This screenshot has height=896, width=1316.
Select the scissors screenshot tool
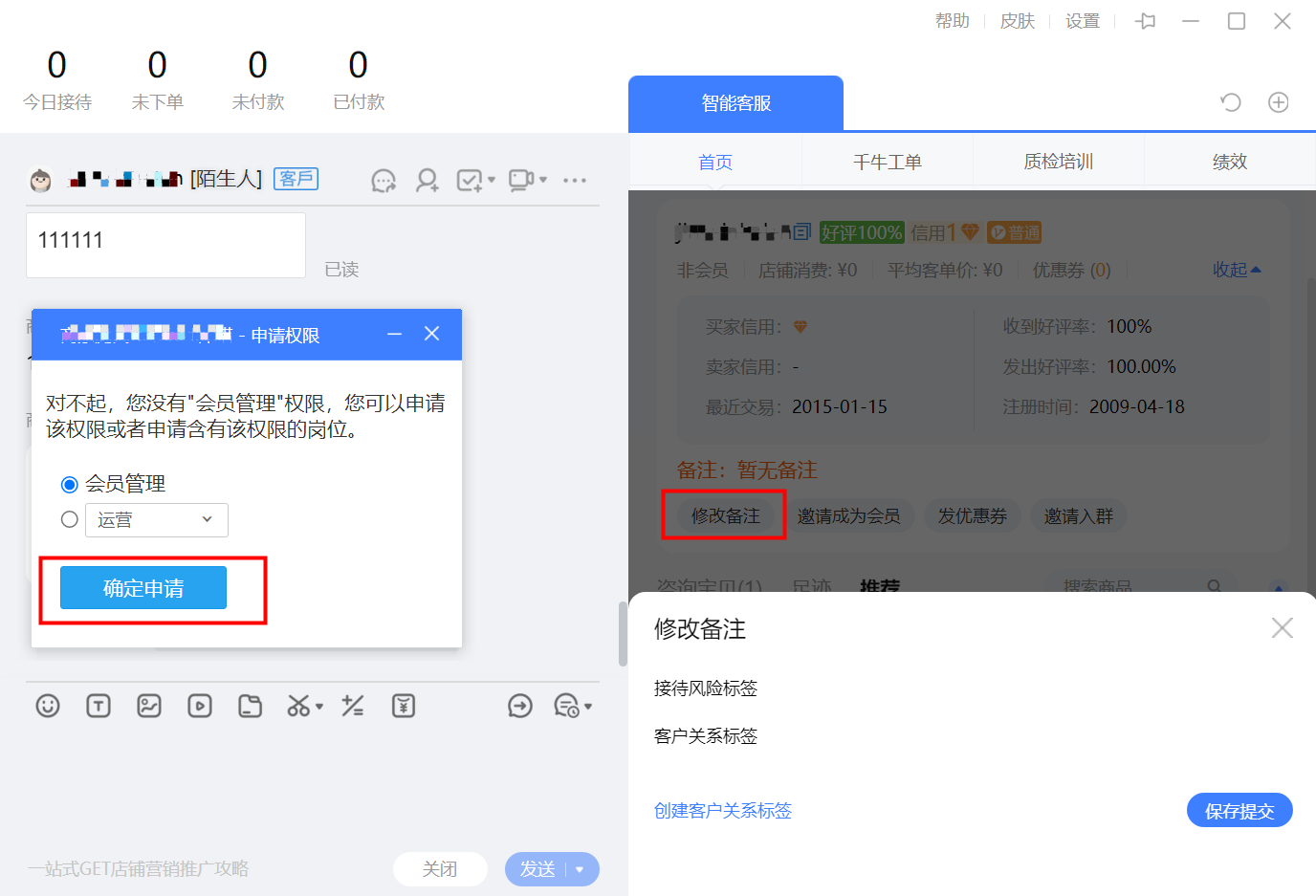click(x=298, y=706)
